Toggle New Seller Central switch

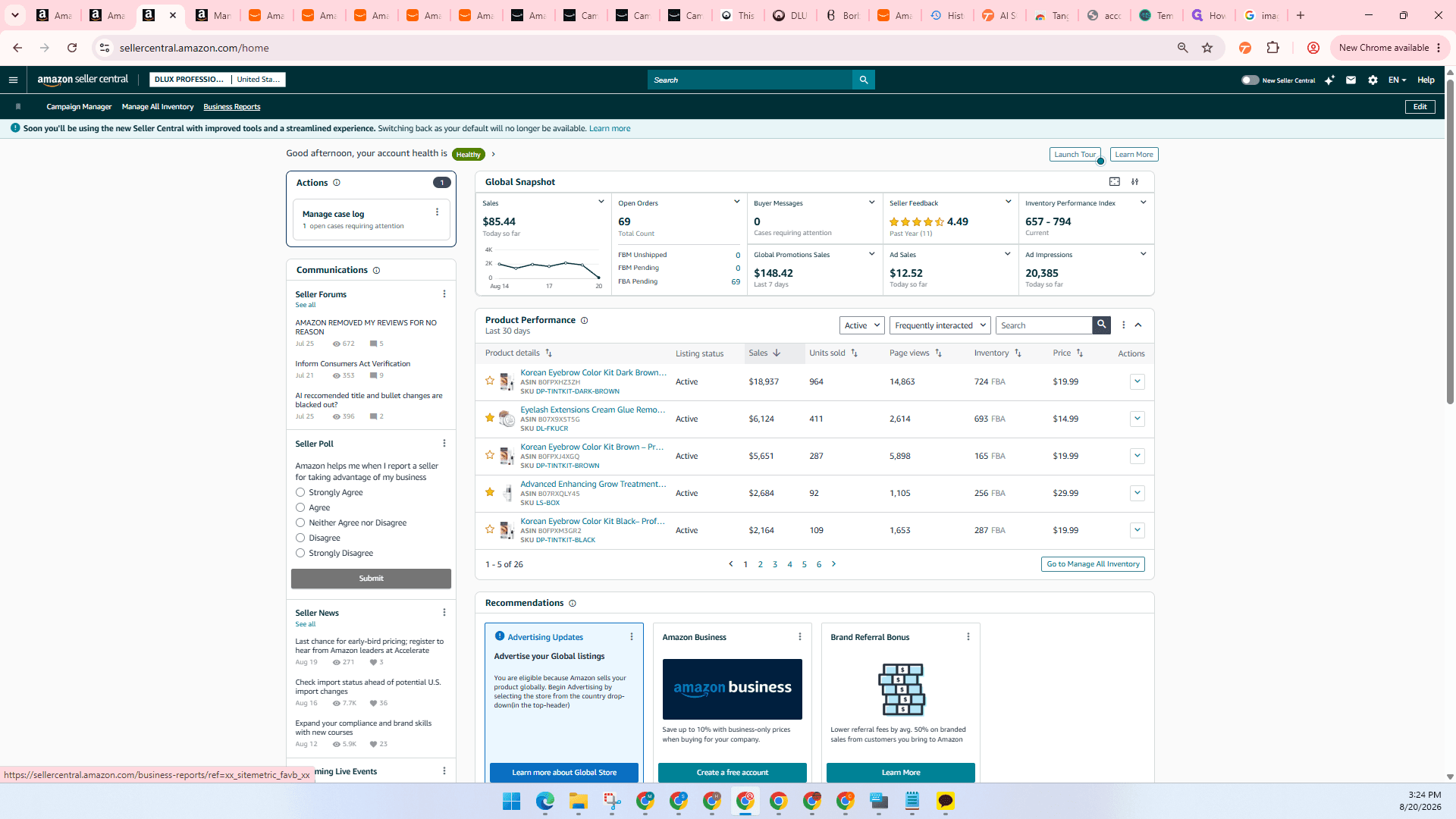(1250, 80)
